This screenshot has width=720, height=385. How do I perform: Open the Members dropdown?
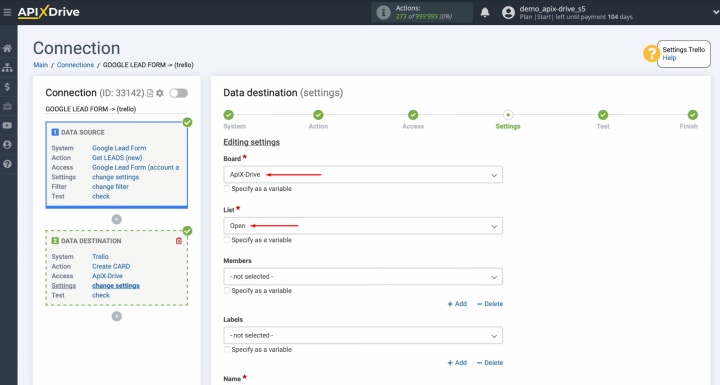(x=363, y=277)
